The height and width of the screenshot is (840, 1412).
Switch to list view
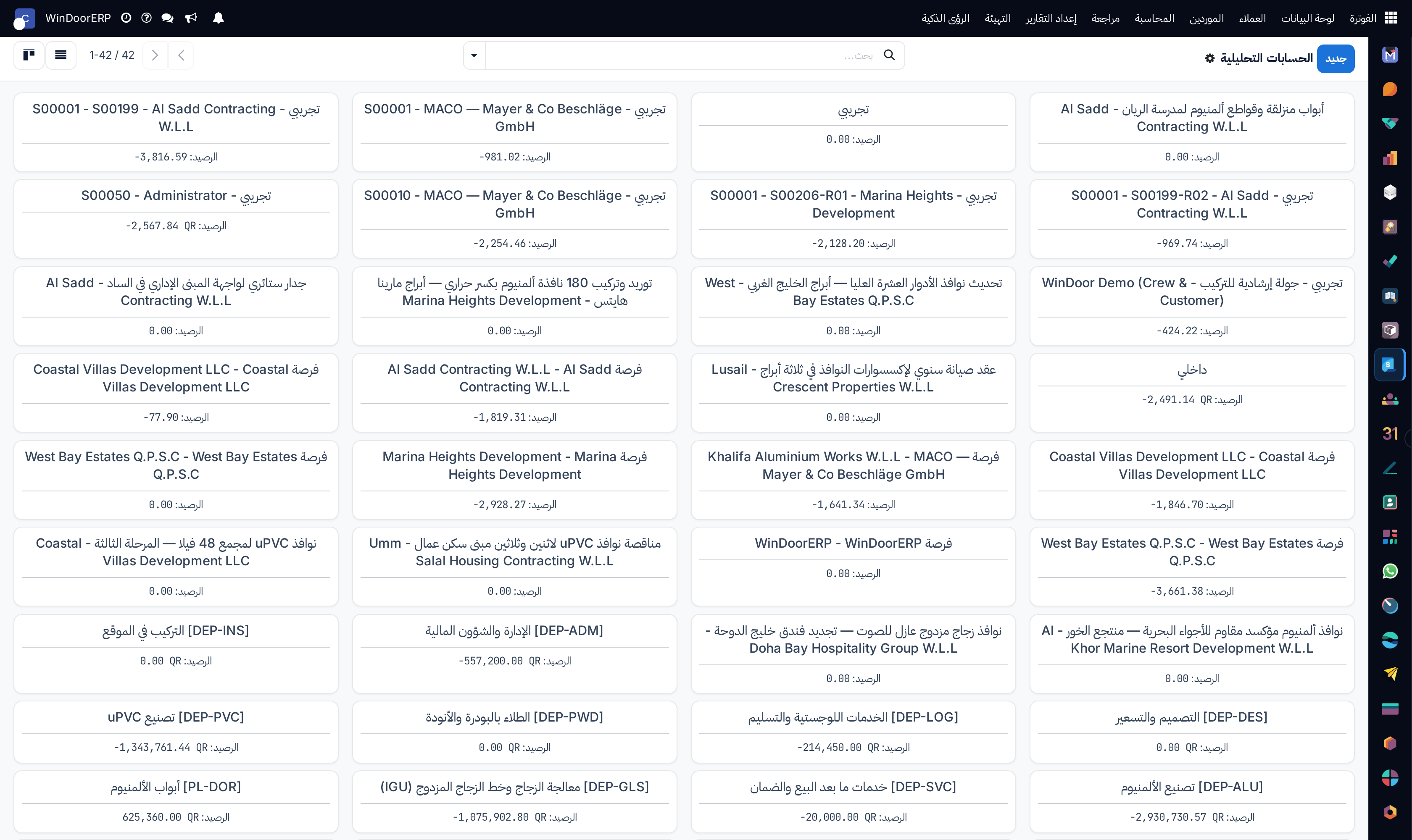coord(61,55)
